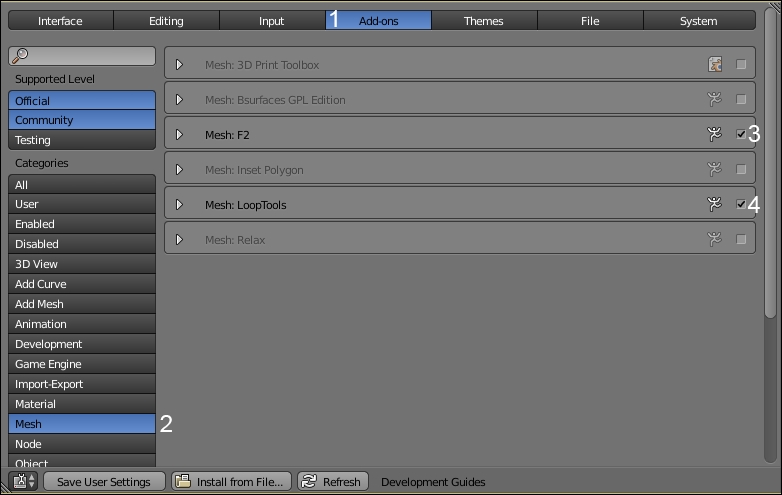This screenshot has width=782, height=495.
Task: Open the Development Guides link
Action: click(x=433, y=482)
